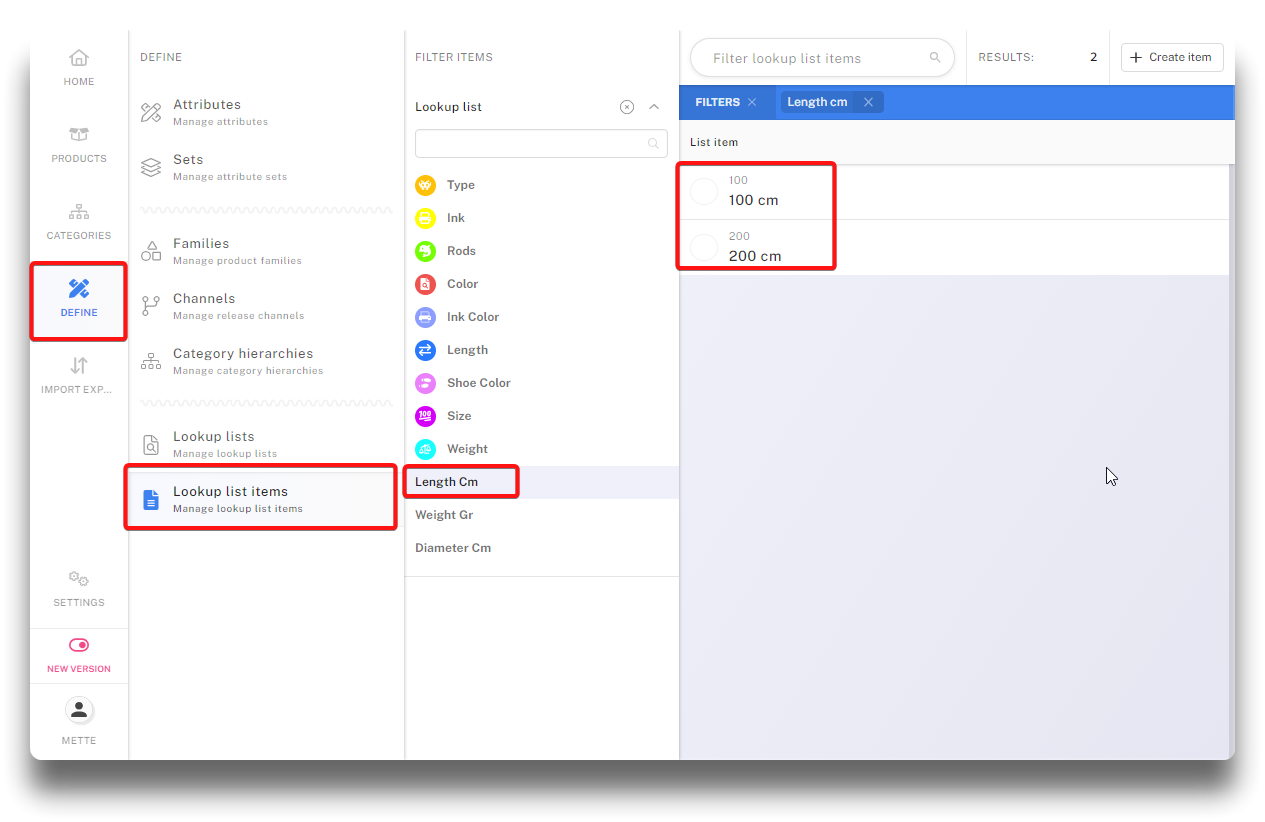Go to Products in the sidebar
The height and width of the screenshot is (822, 1265).
pyautogui.click(x=79, y=135)
